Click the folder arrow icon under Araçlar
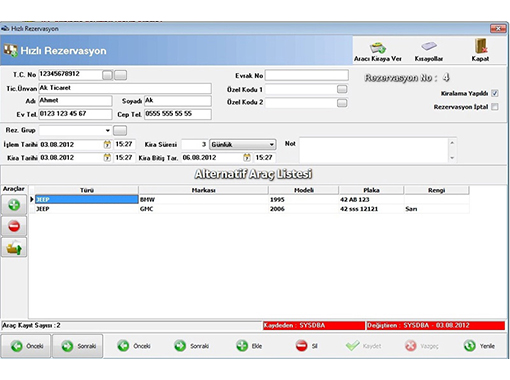Screen dimensions: 510x380 coord(14,248)
